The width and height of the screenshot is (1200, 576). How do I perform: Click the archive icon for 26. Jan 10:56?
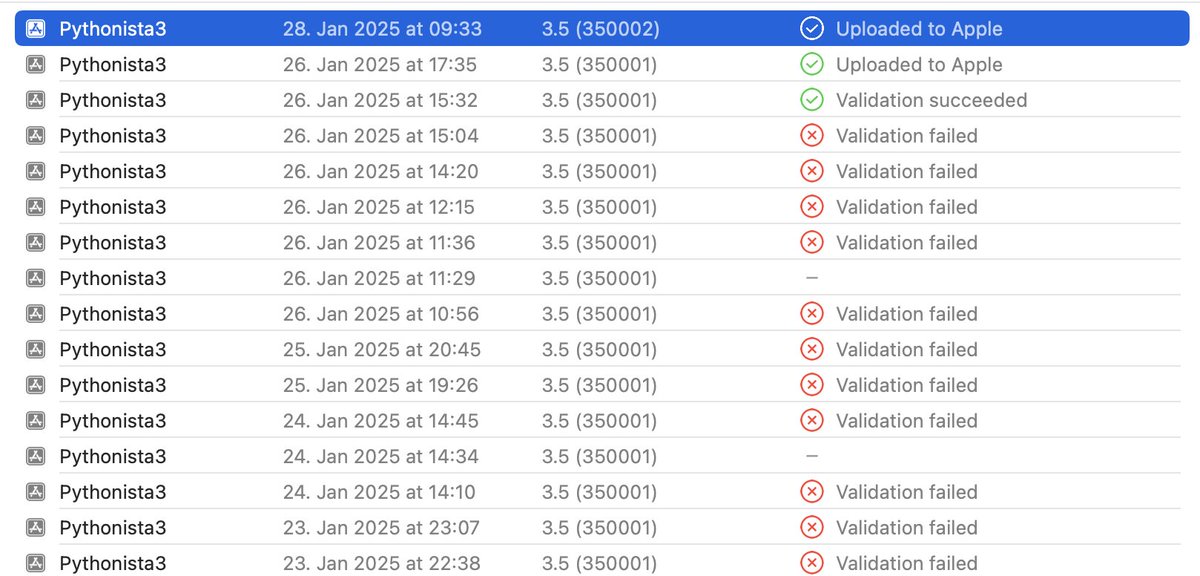pos(35,314)
